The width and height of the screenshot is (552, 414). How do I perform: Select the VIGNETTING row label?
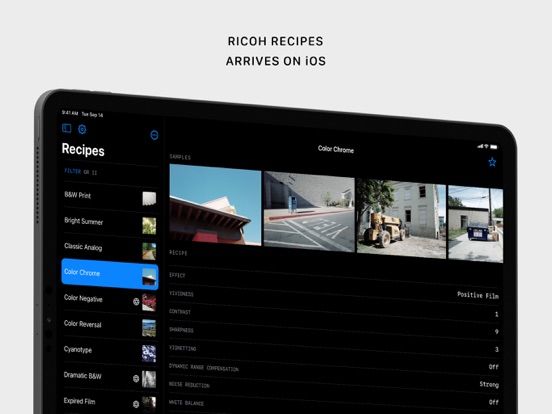[x=183, y=348]
